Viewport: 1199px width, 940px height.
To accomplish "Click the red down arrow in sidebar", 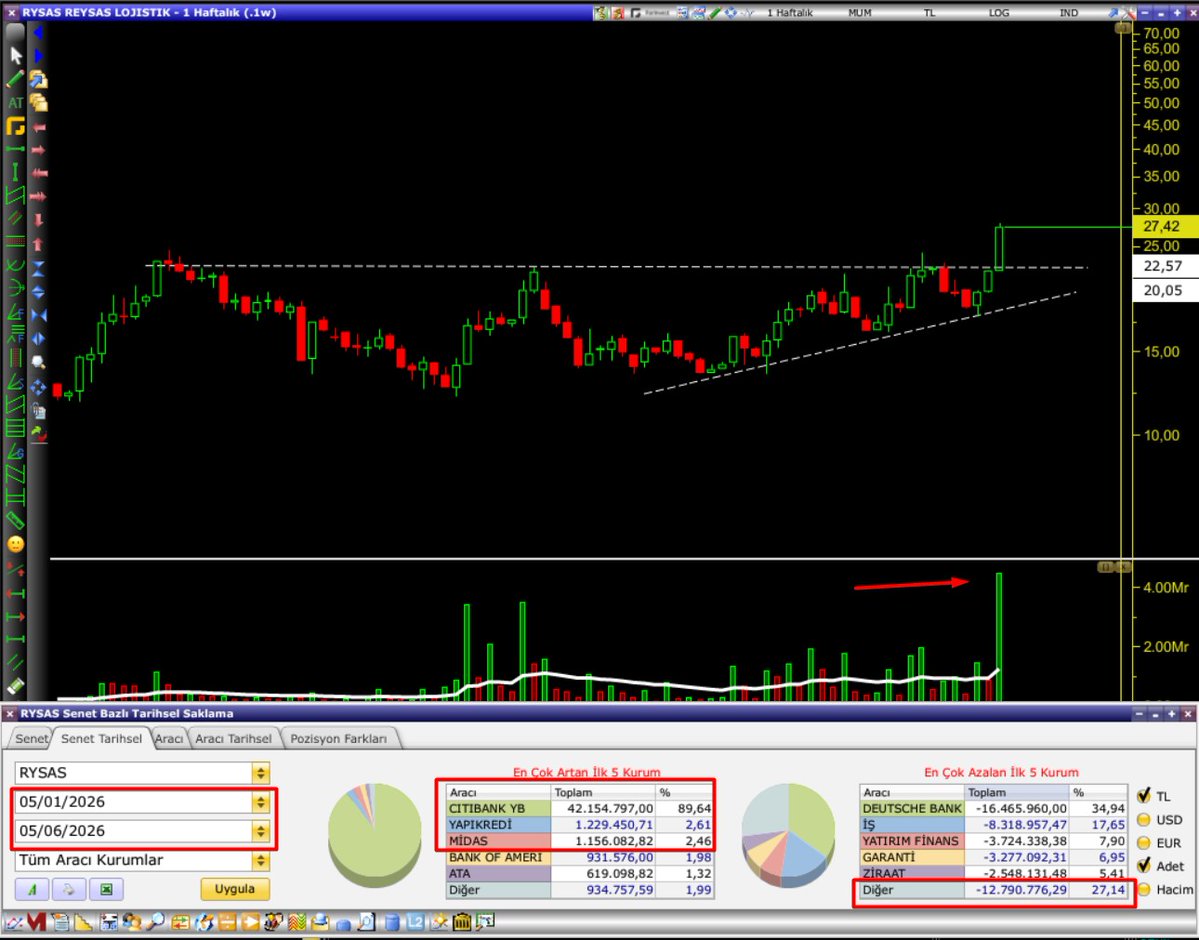I will 38,220.
